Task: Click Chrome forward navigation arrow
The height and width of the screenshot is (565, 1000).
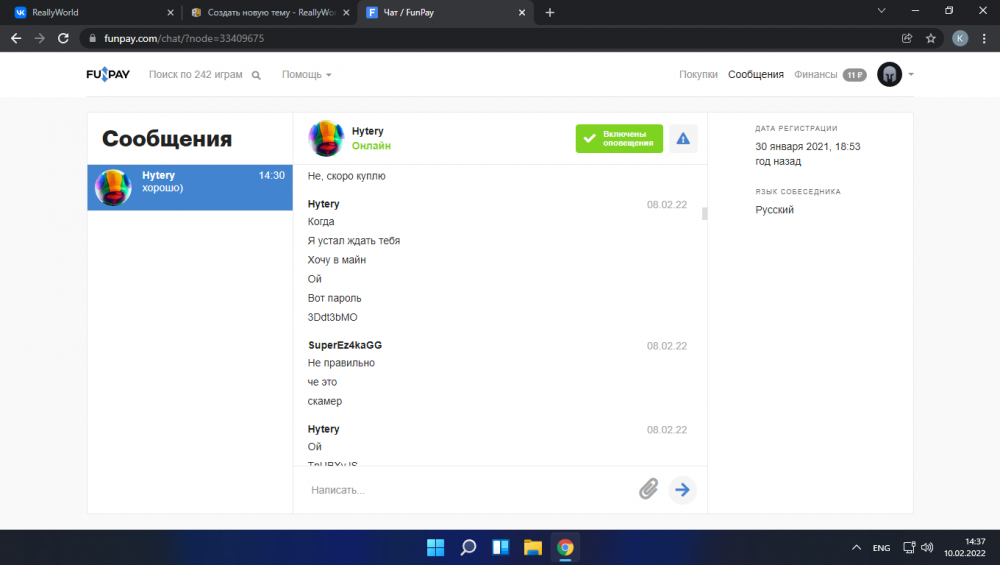Action: coord(40,38)
